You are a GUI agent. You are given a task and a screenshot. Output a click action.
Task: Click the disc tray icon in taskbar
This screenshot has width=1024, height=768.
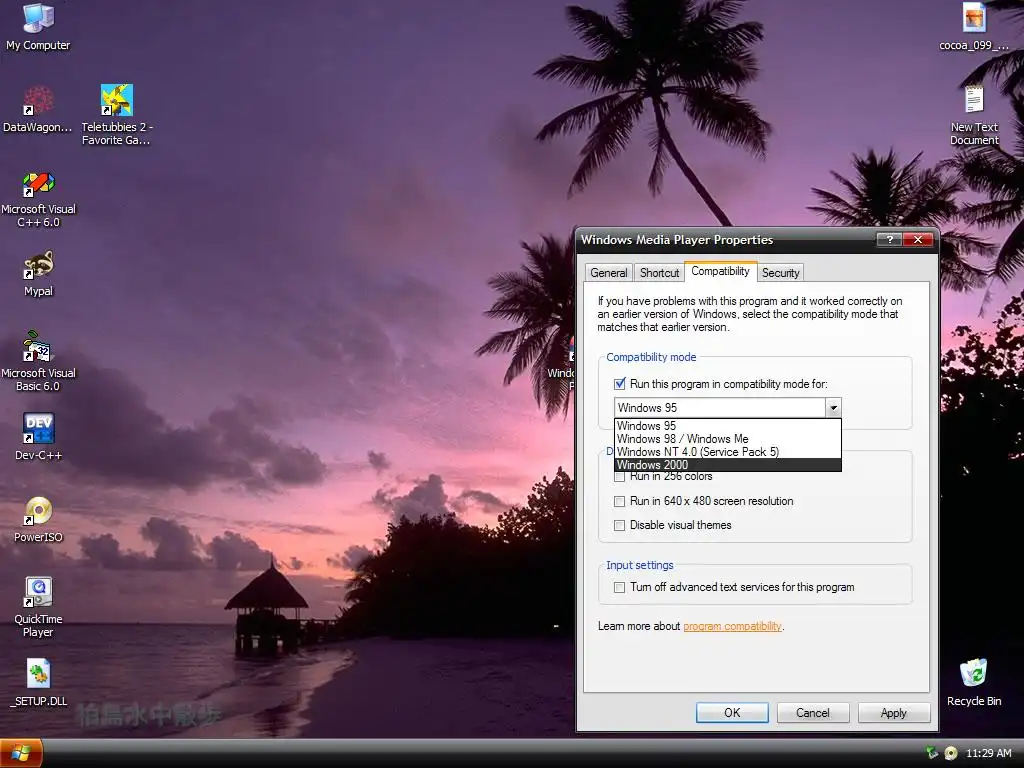[x=952, y=753]
